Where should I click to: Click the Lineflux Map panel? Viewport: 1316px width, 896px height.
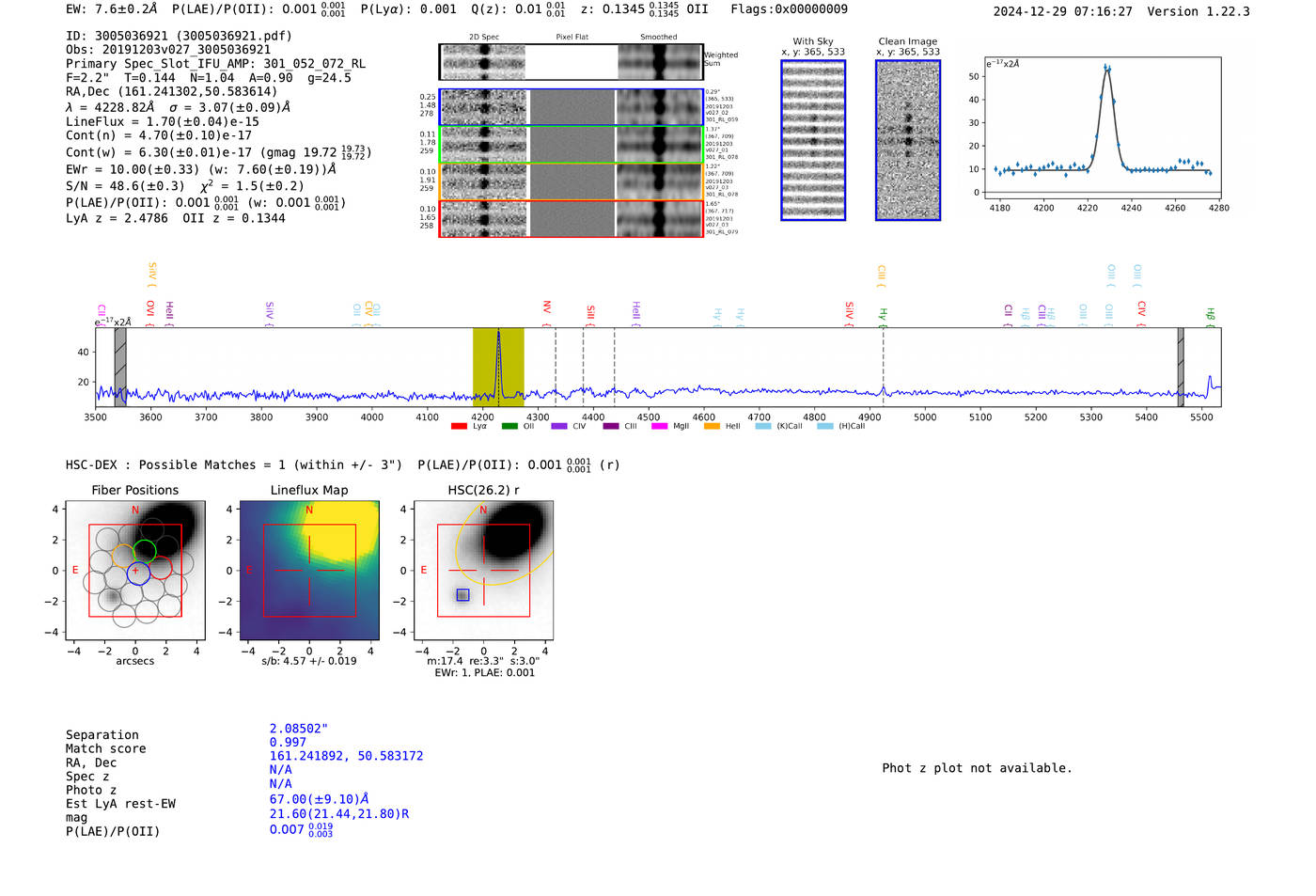309,570
